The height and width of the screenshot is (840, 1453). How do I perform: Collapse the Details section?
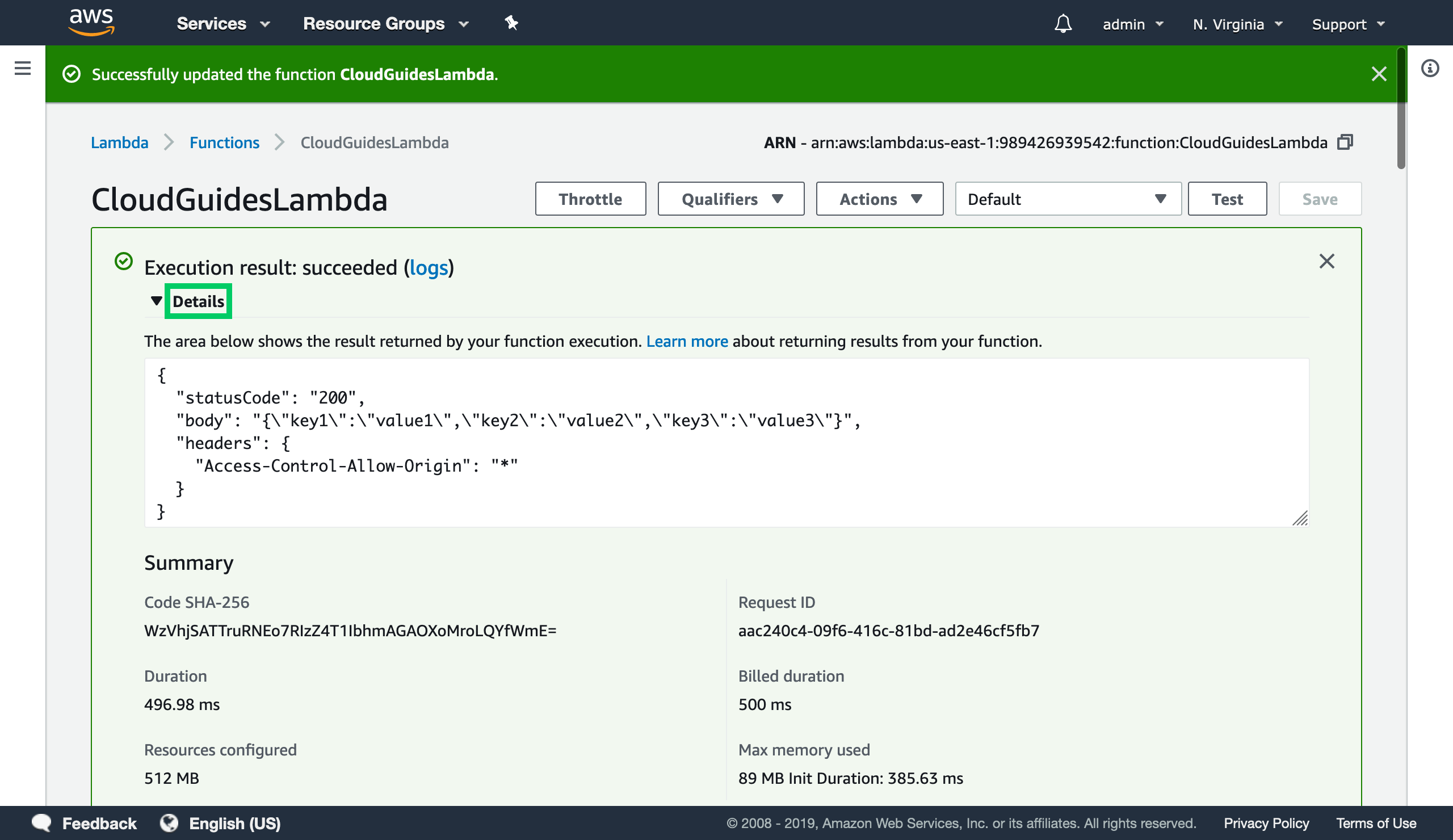click(187, 301)
